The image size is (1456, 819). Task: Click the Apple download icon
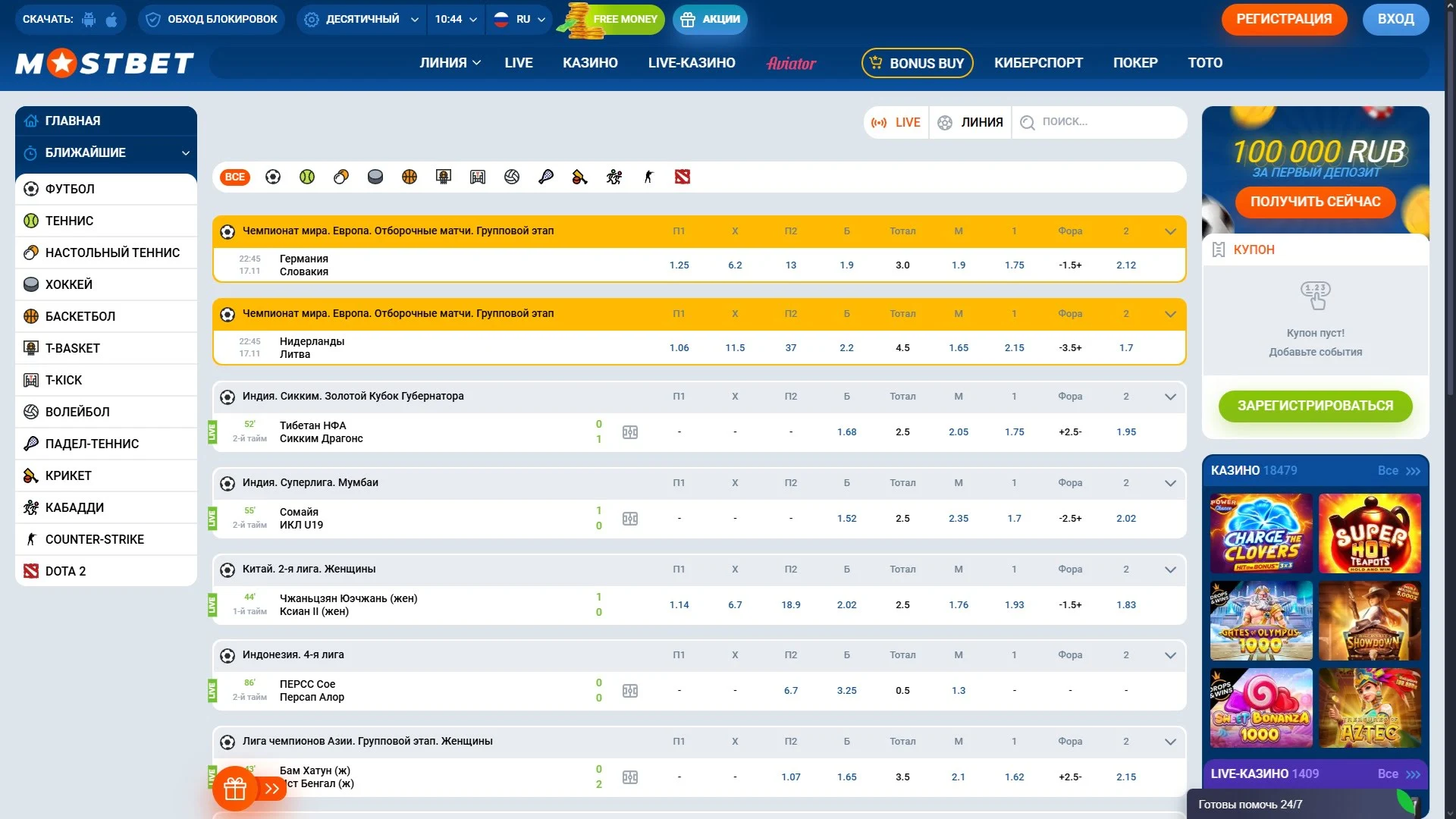point(112,20)
